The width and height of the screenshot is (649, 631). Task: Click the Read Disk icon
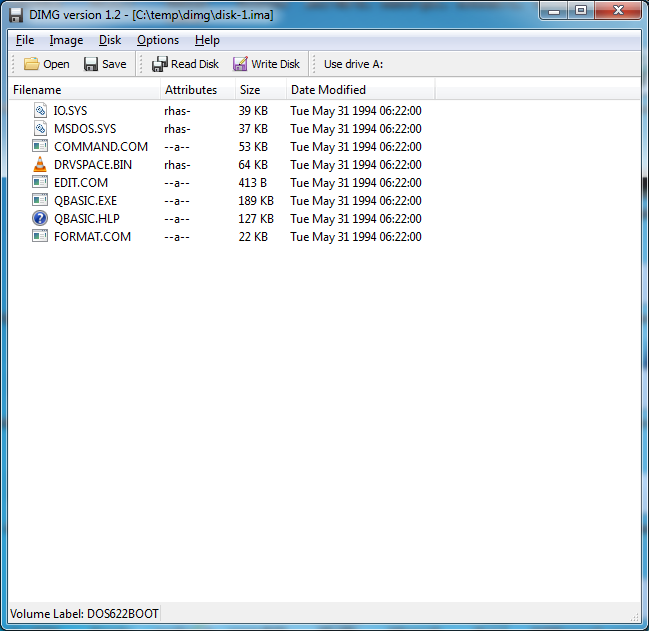(x=159, y=64)
